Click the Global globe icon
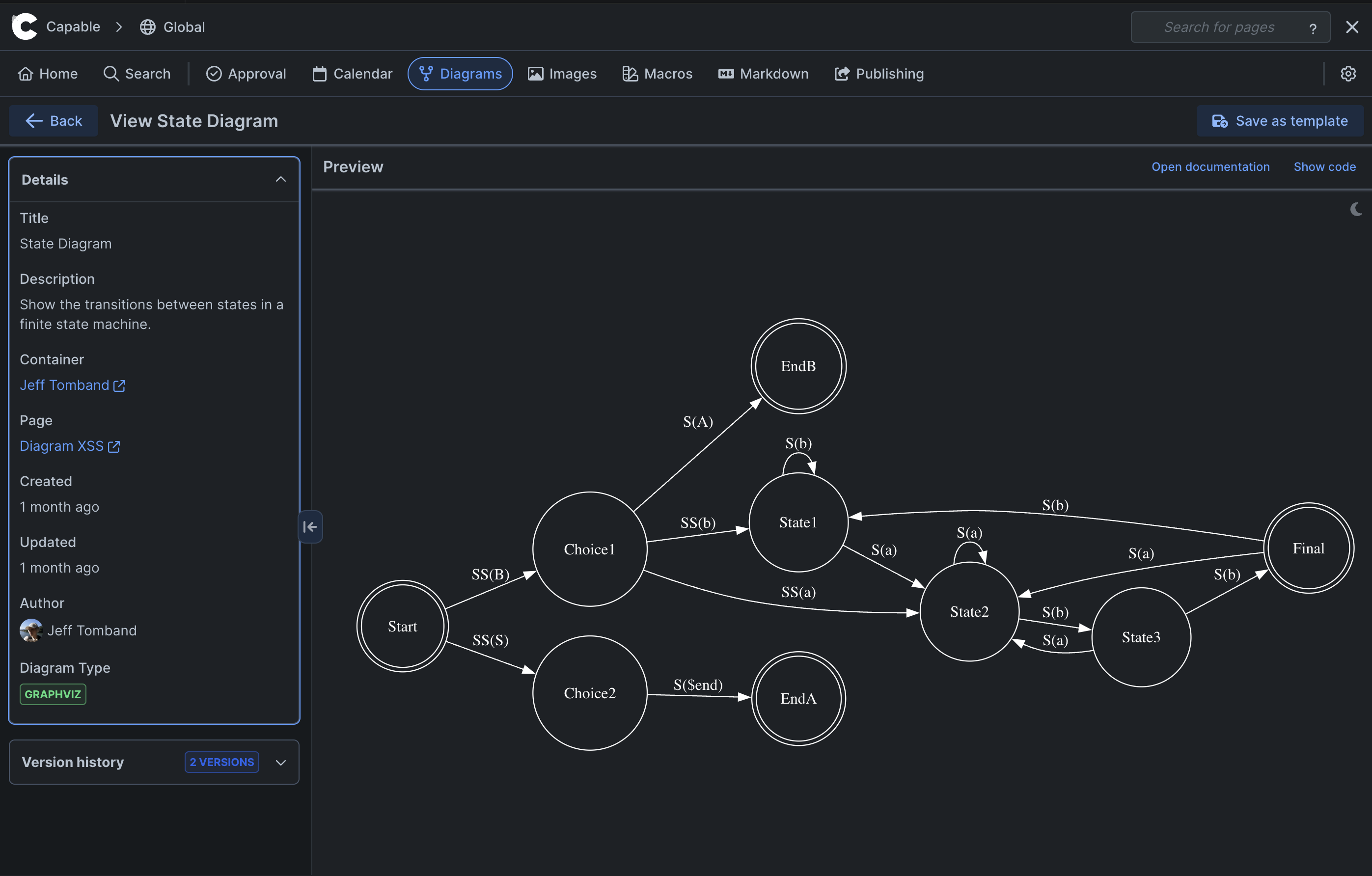Screen dimensions: 1372x876 (148, 27)
